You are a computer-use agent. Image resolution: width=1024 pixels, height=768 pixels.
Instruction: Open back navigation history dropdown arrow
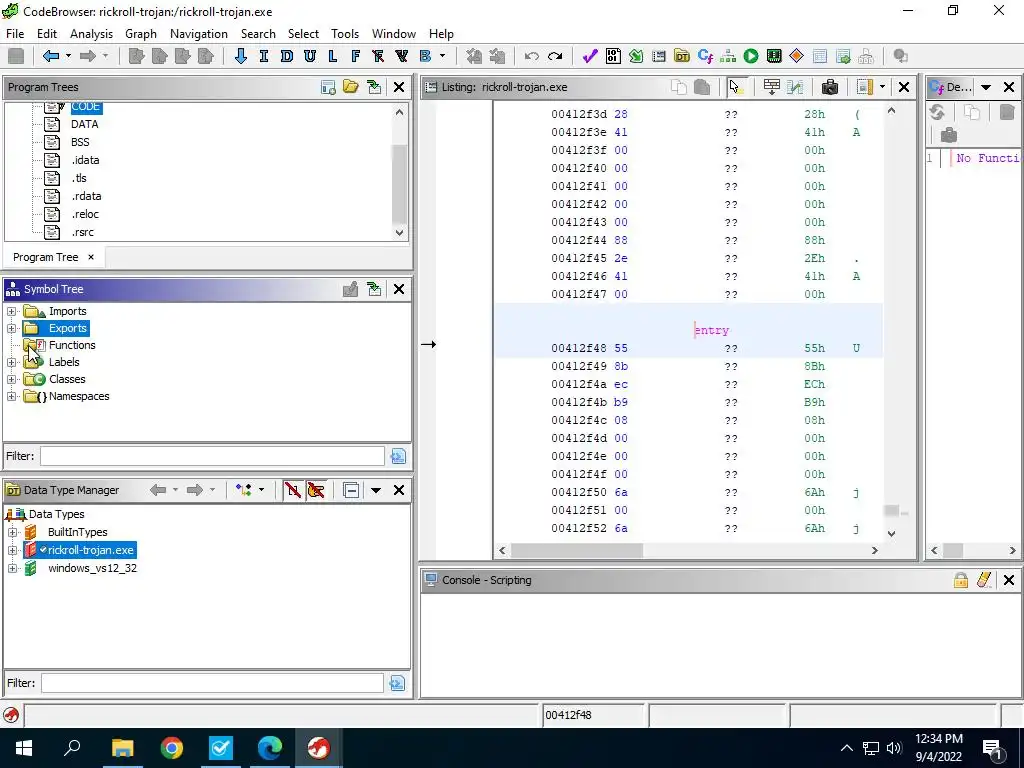[x=68, y=56]
